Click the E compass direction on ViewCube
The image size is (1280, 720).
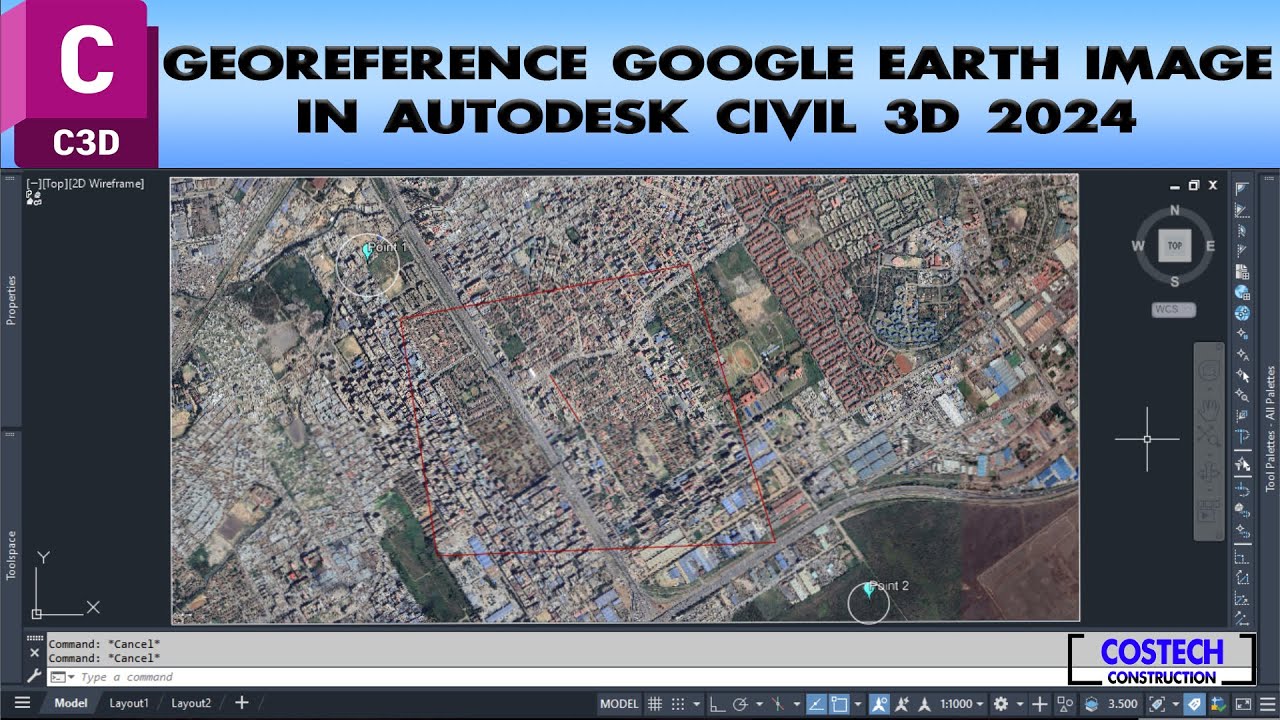[1210, 246]
